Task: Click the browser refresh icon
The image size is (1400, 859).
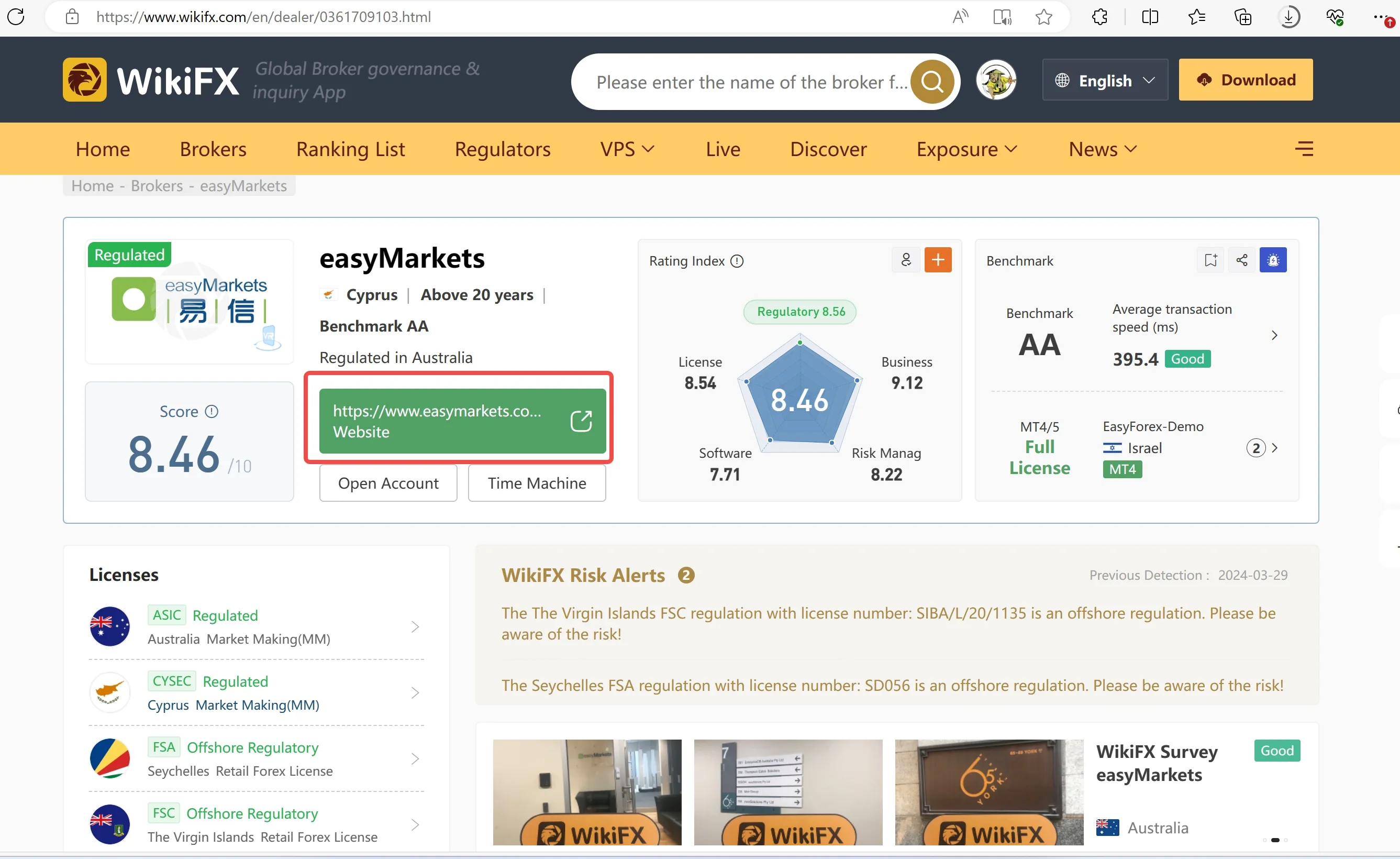Action: click(x=16, y=16)
